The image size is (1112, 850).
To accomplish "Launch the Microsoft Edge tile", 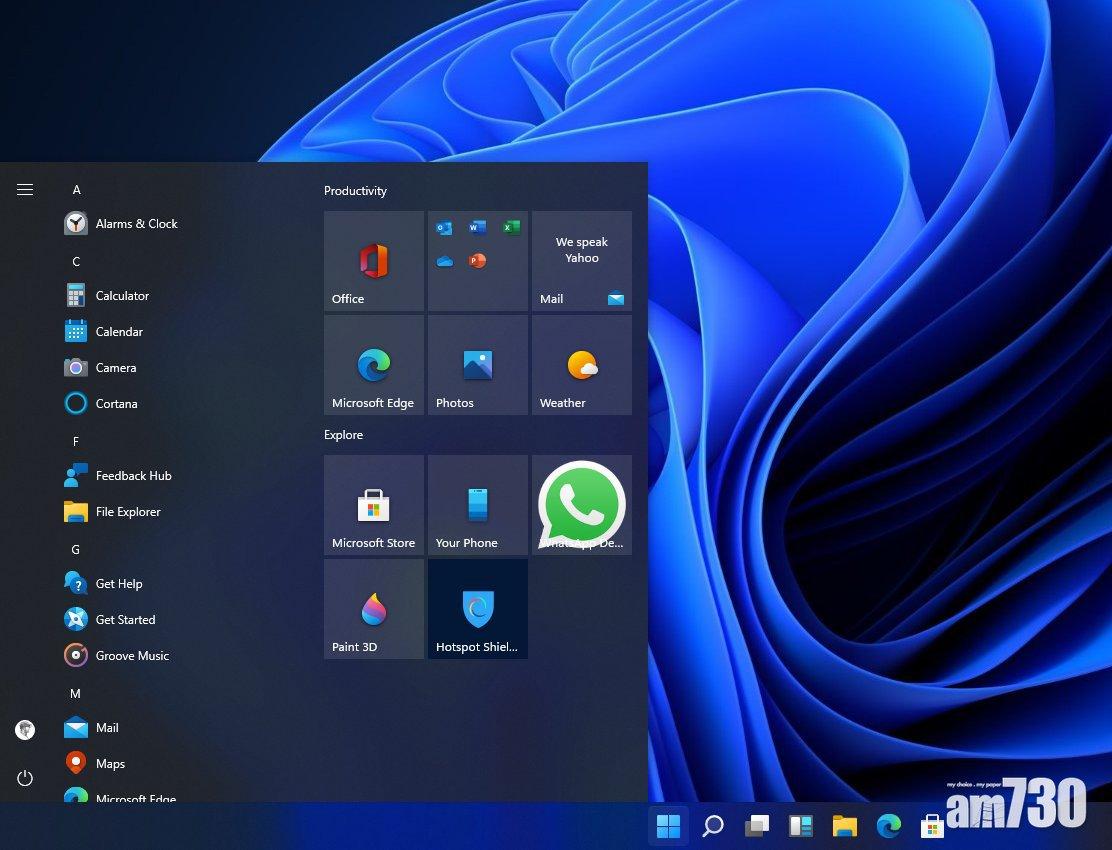I will click(373, 365).
